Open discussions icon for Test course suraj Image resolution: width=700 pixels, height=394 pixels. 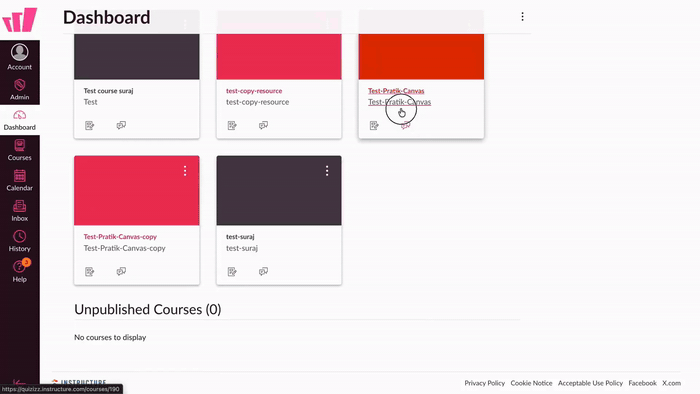click(121, 125)
